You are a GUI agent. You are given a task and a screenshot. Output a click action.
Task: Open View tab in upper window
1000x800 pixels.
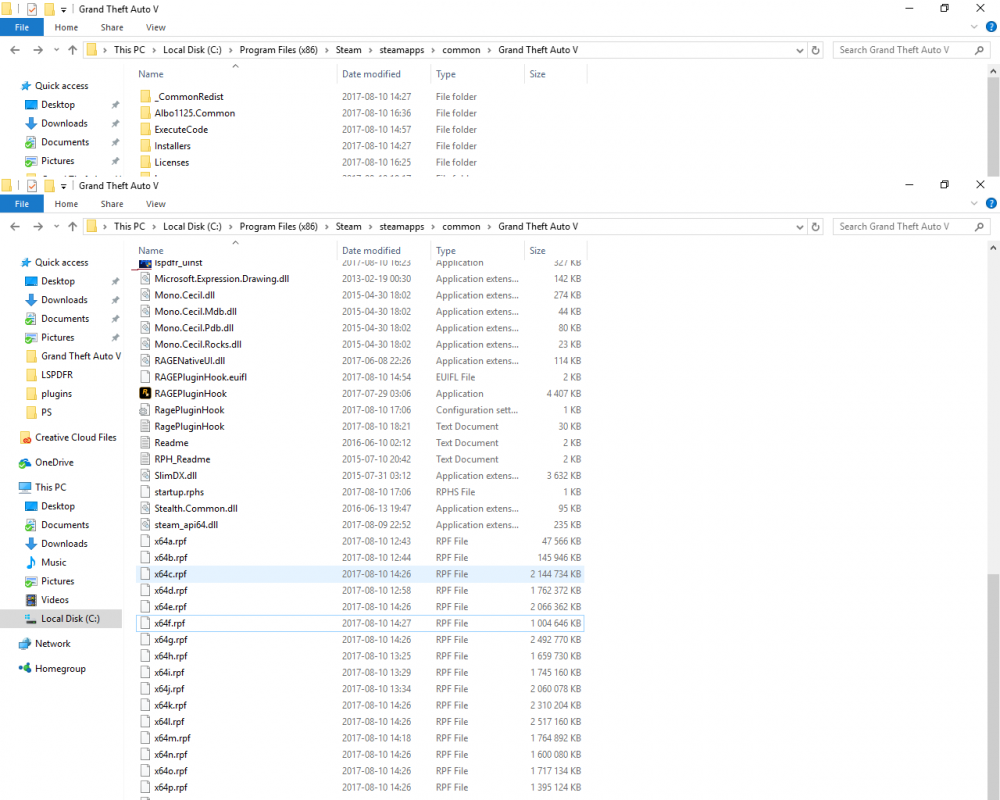[156, 27]
